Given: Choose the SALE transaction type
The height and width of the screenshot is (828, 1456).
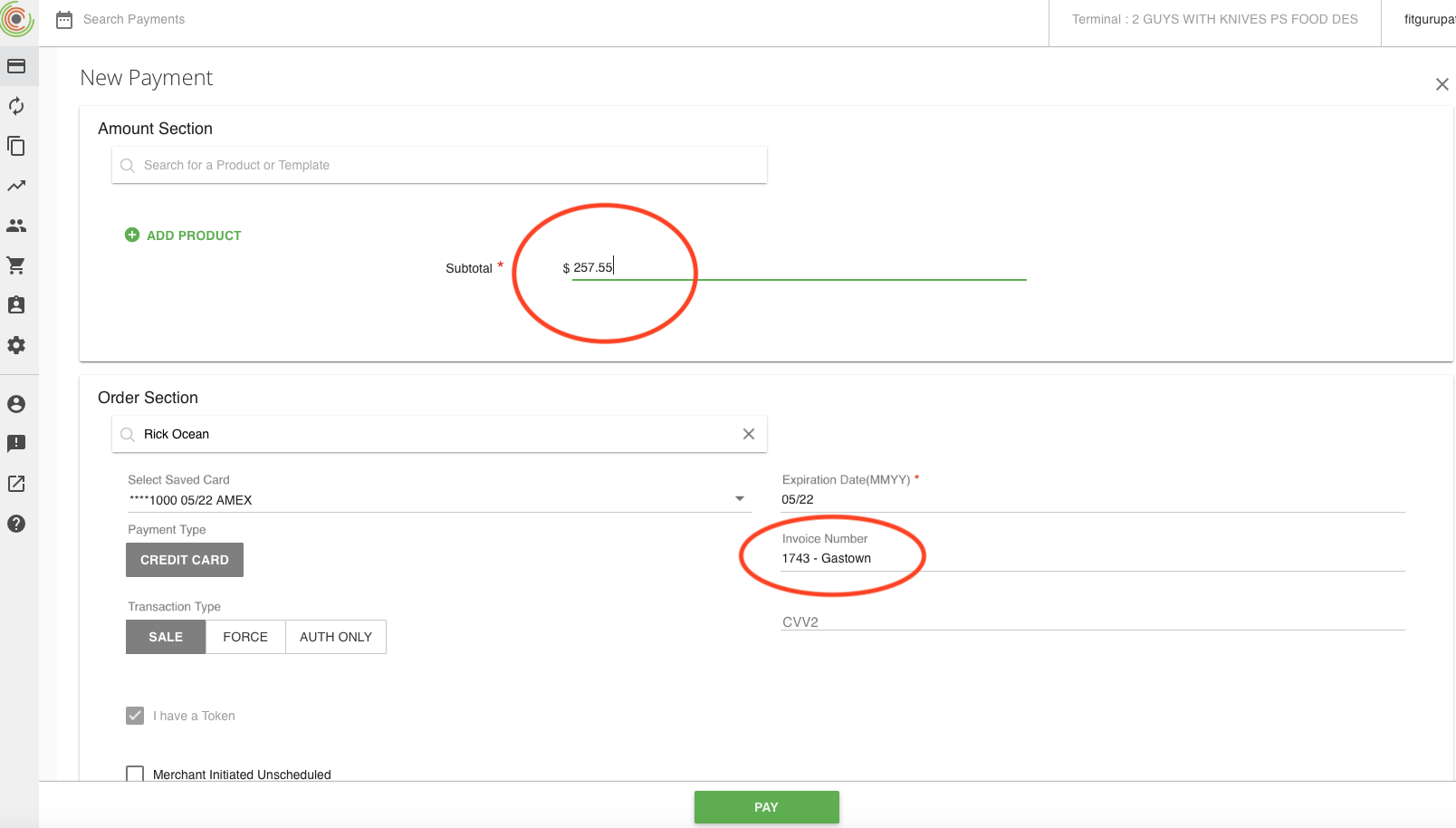Looking at the screenshot, I should 166,637.
